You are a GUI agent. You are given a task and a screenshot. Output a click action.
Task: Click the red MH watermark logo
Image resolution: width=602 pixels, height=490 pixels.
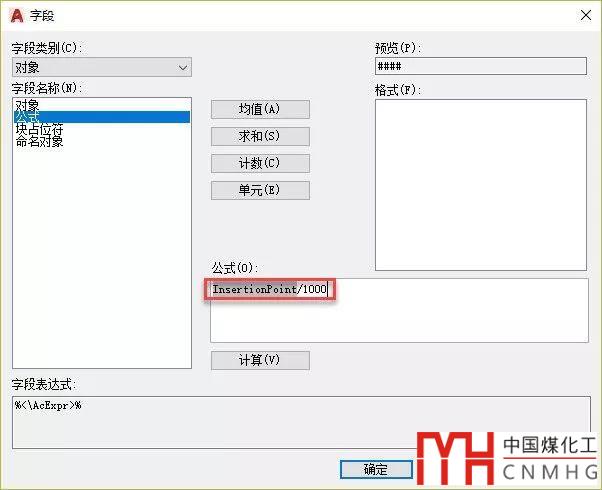pos(456,460)
